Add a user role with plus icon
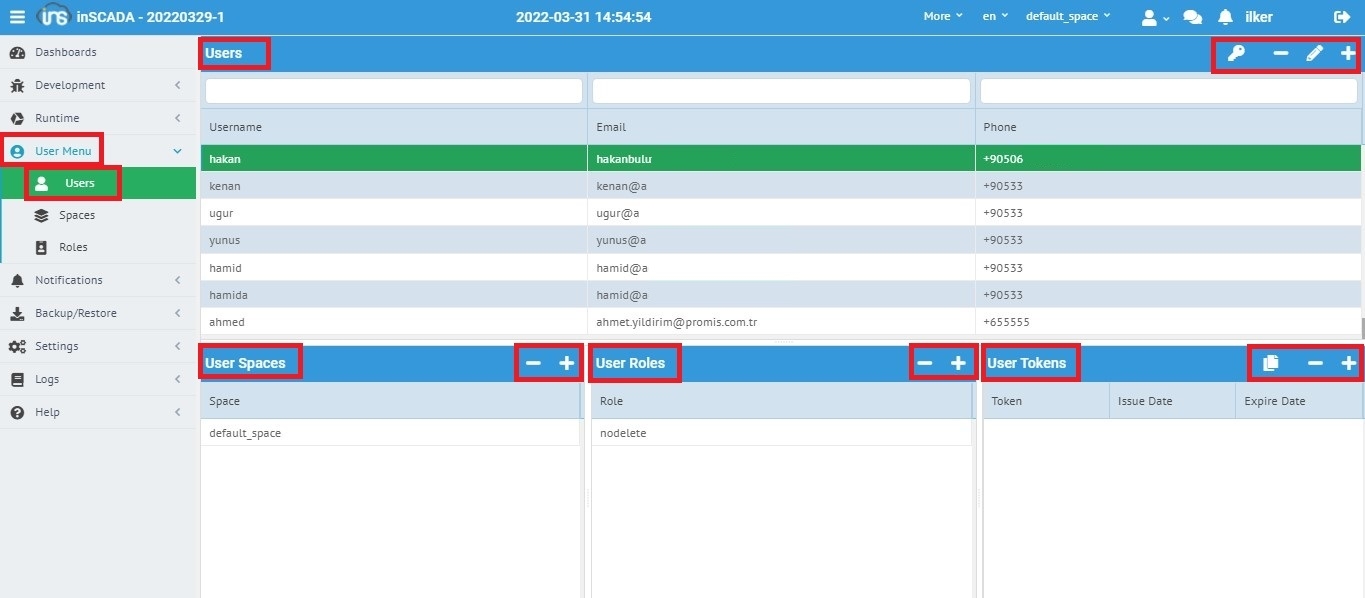The image size is (1365, 598). [957, 363]
